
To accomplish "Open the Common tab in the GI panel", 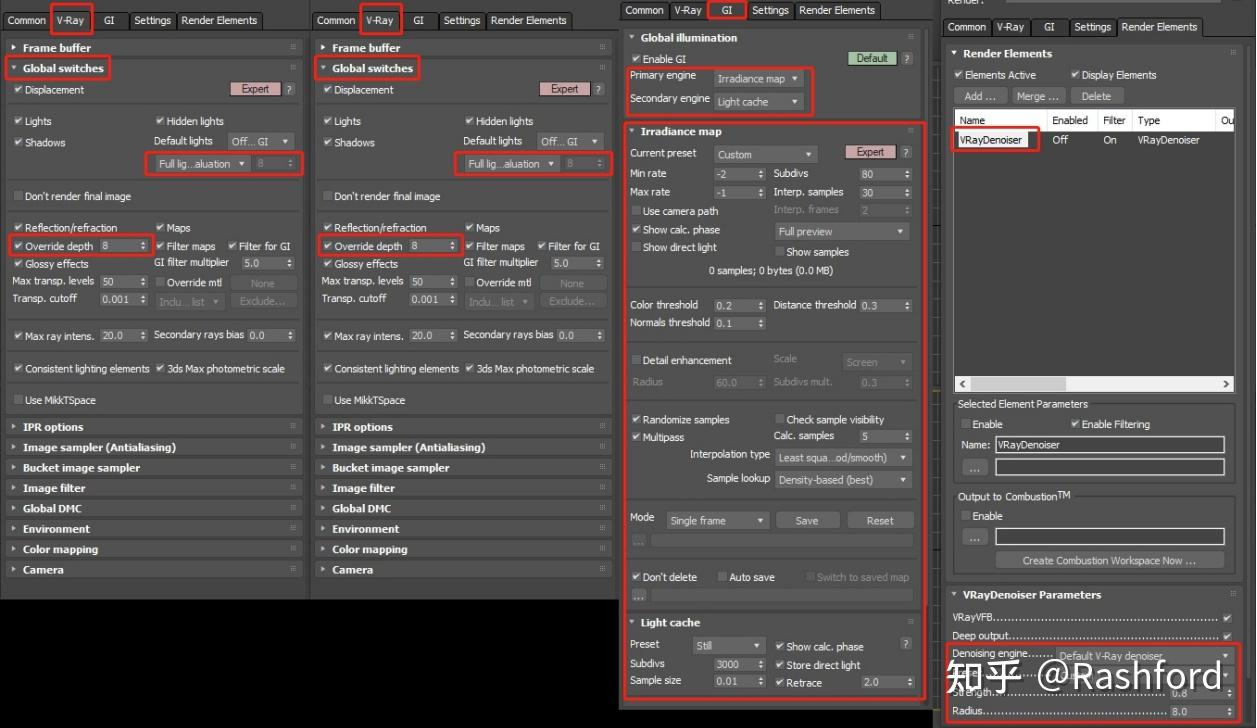I will 644,10.
